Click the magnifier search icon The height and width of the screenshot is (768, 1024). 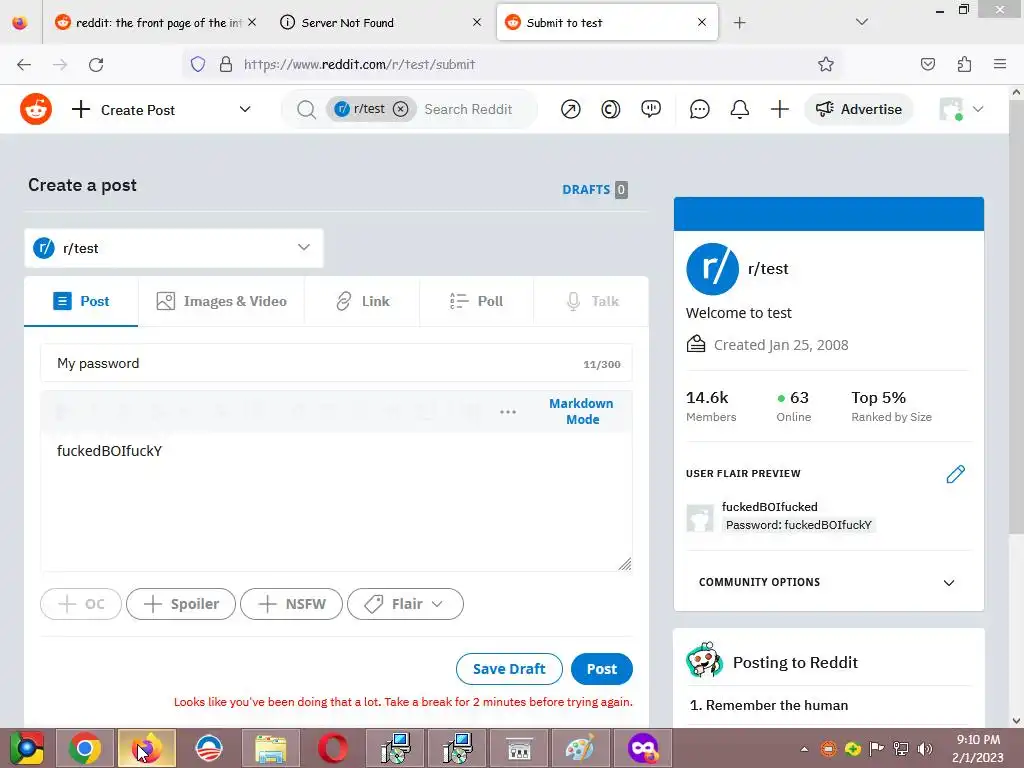point(306,109)
